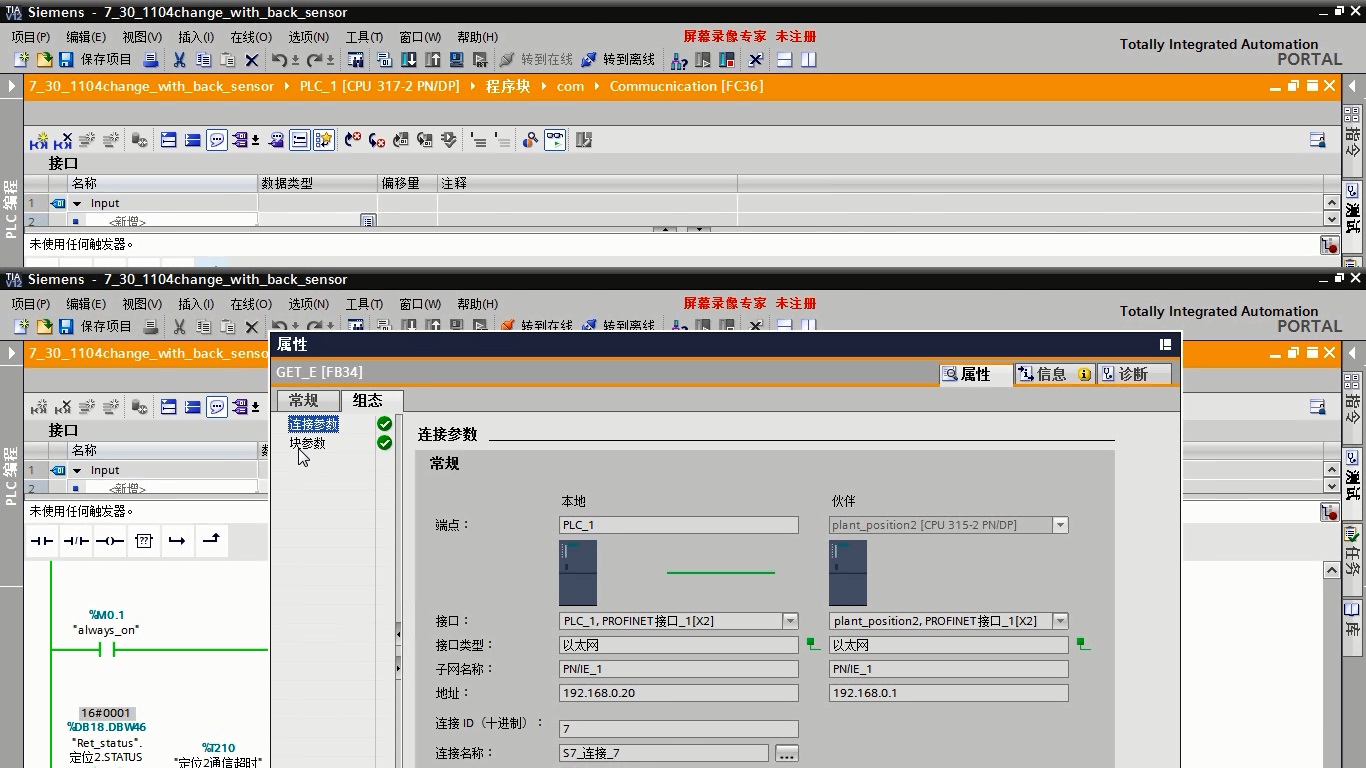Select 连接参数 in the properties navigation

coord(313,424)
